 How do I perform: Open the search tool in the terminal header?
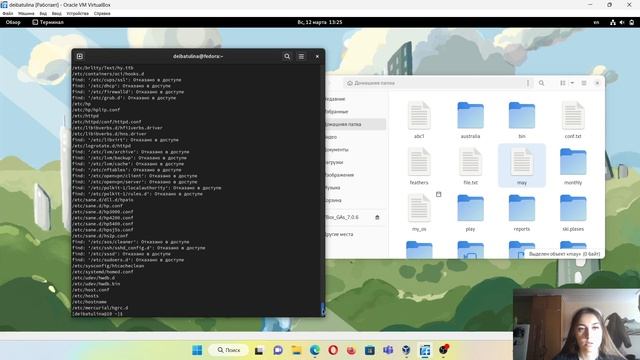[287, 56]
